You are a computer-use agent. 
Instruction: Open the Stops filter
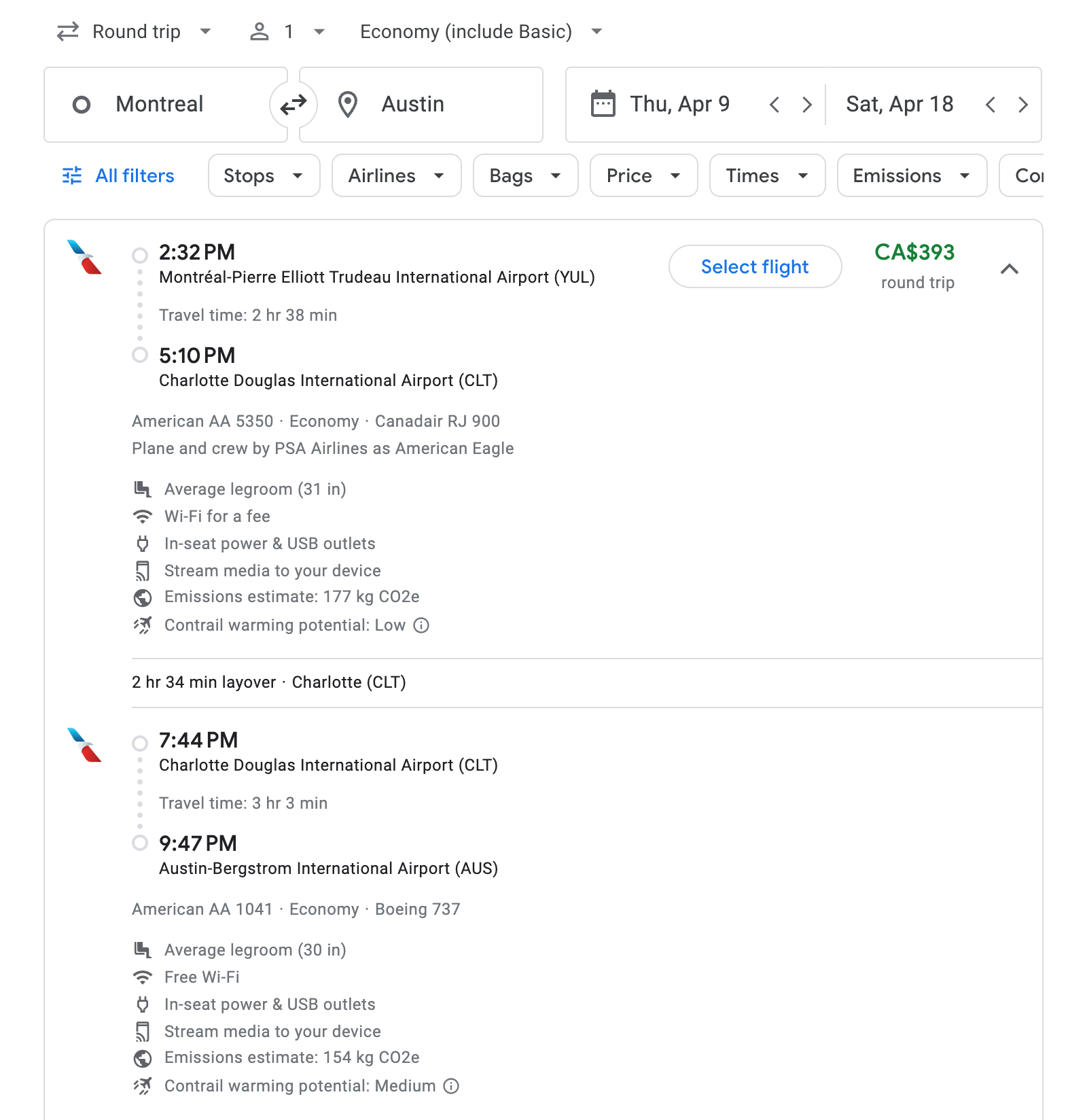tap(264, 175)
